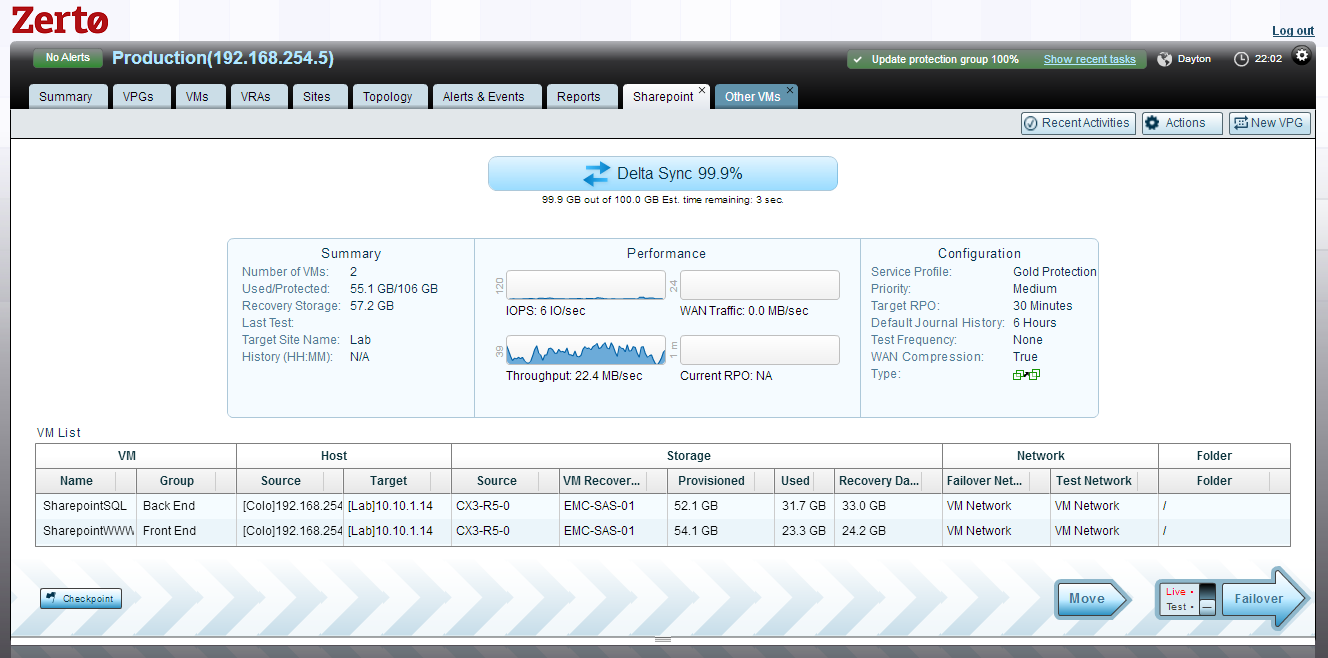
Task: Close the Other VMs tab
Action: click(x=790, y=90)
